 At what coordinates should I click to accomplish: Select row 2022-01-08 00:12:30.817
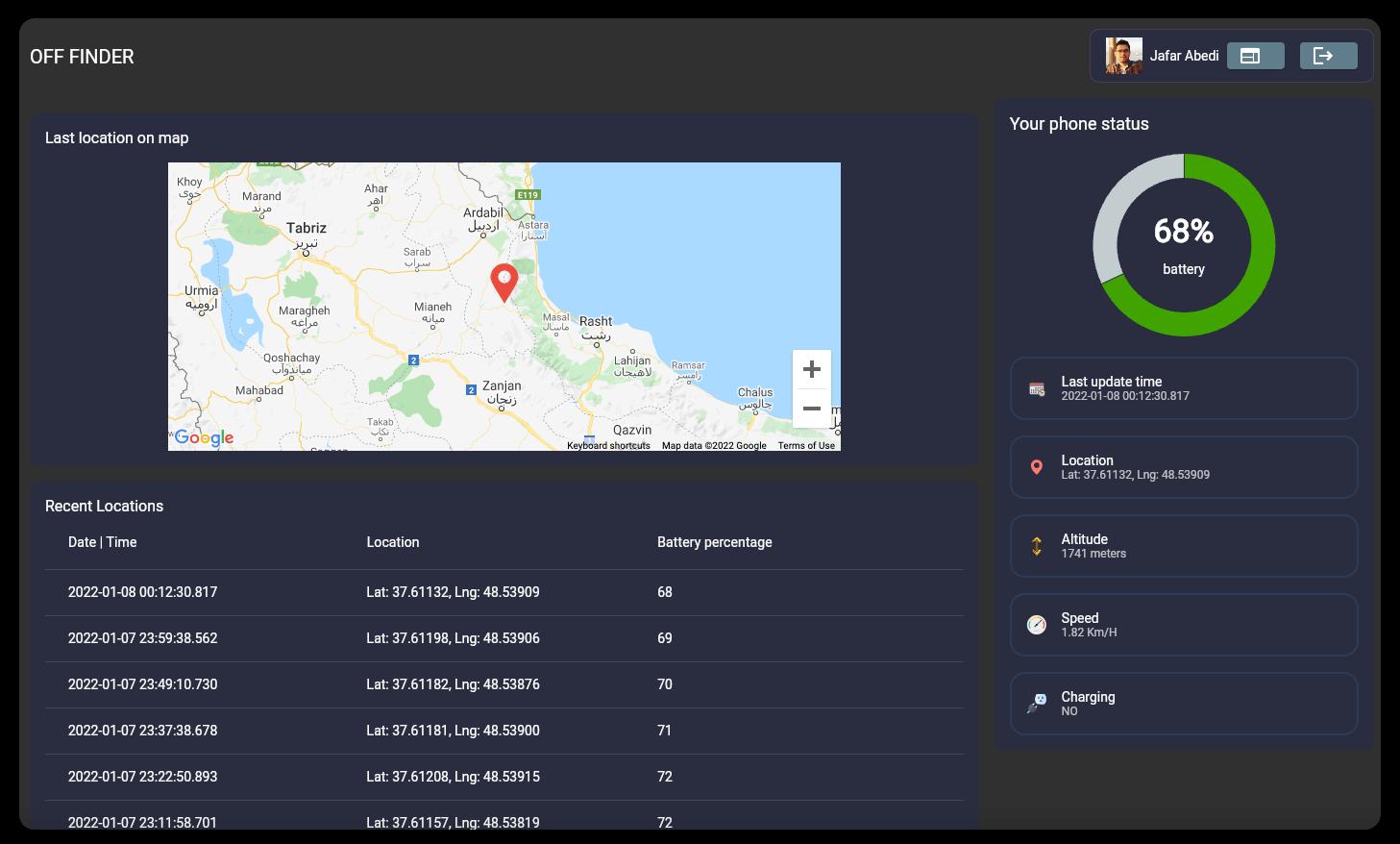(x=504, y=592)
